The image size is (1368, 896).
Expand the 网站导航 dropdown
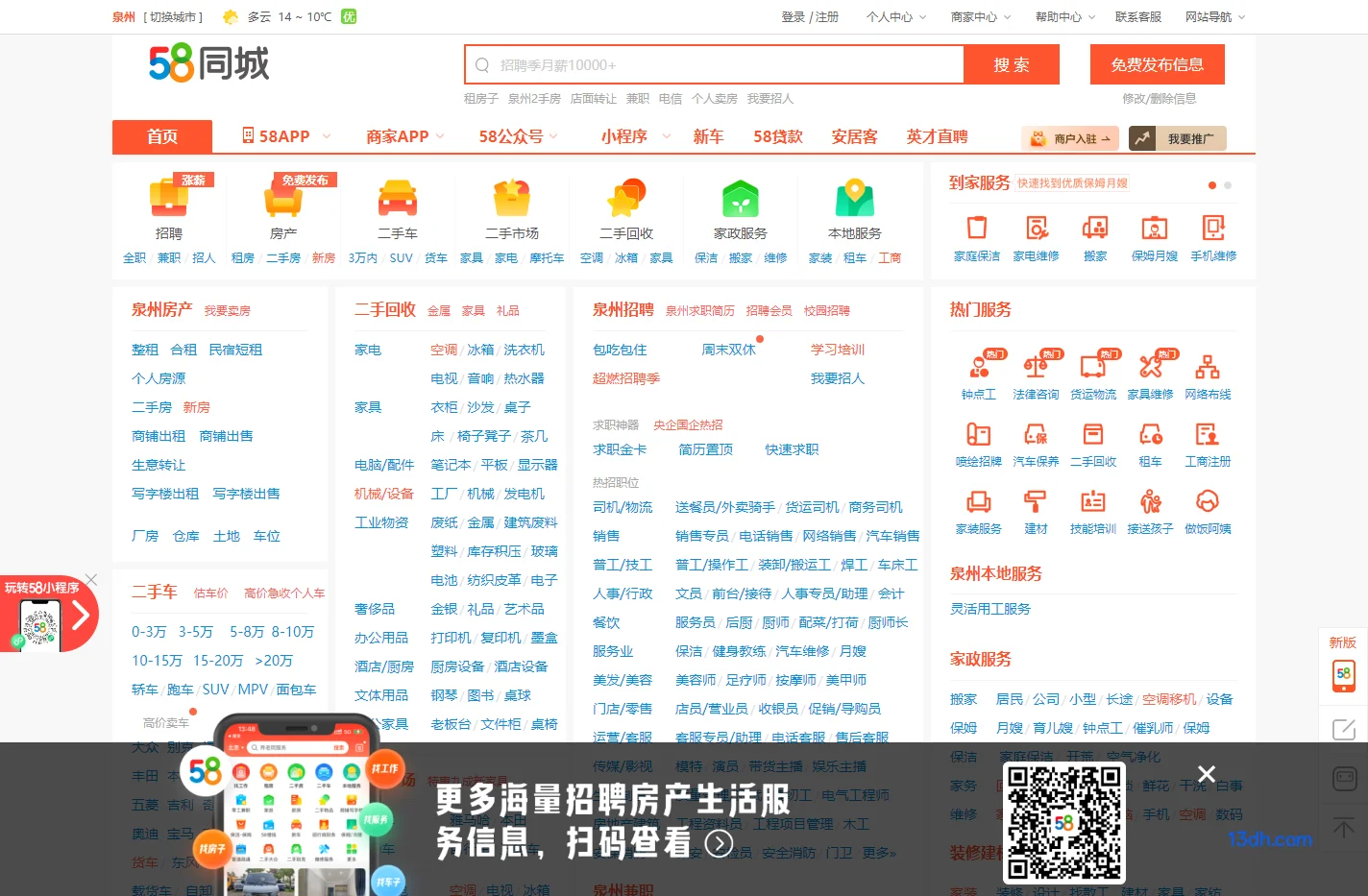pyautogui.click(x=1215, y=16)
